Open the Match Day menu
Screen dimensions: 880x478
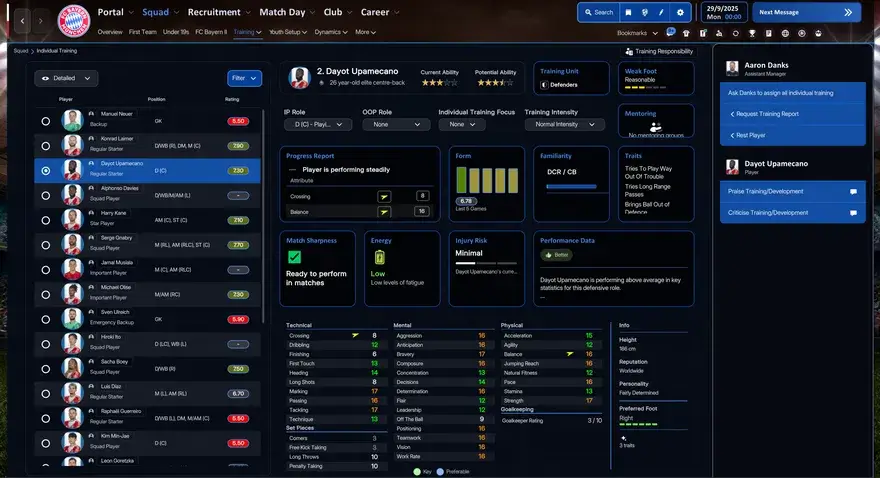coord(287,12)
